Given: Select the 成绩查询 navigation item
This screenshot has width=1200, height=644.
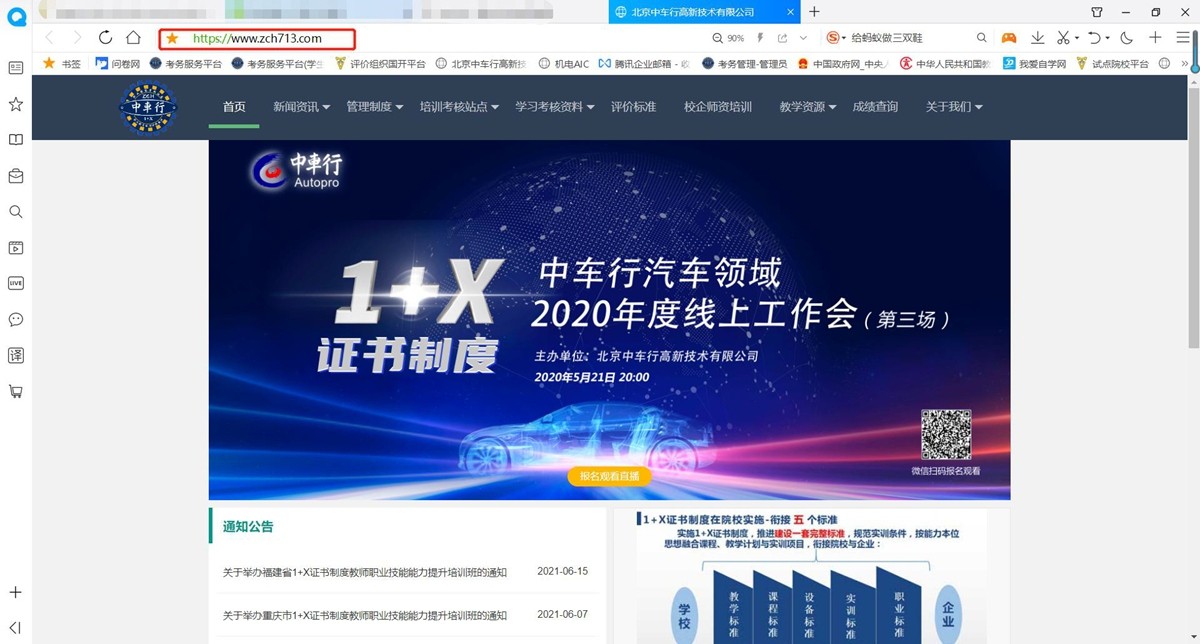Looking at the screenshot, I should (875, 107).
